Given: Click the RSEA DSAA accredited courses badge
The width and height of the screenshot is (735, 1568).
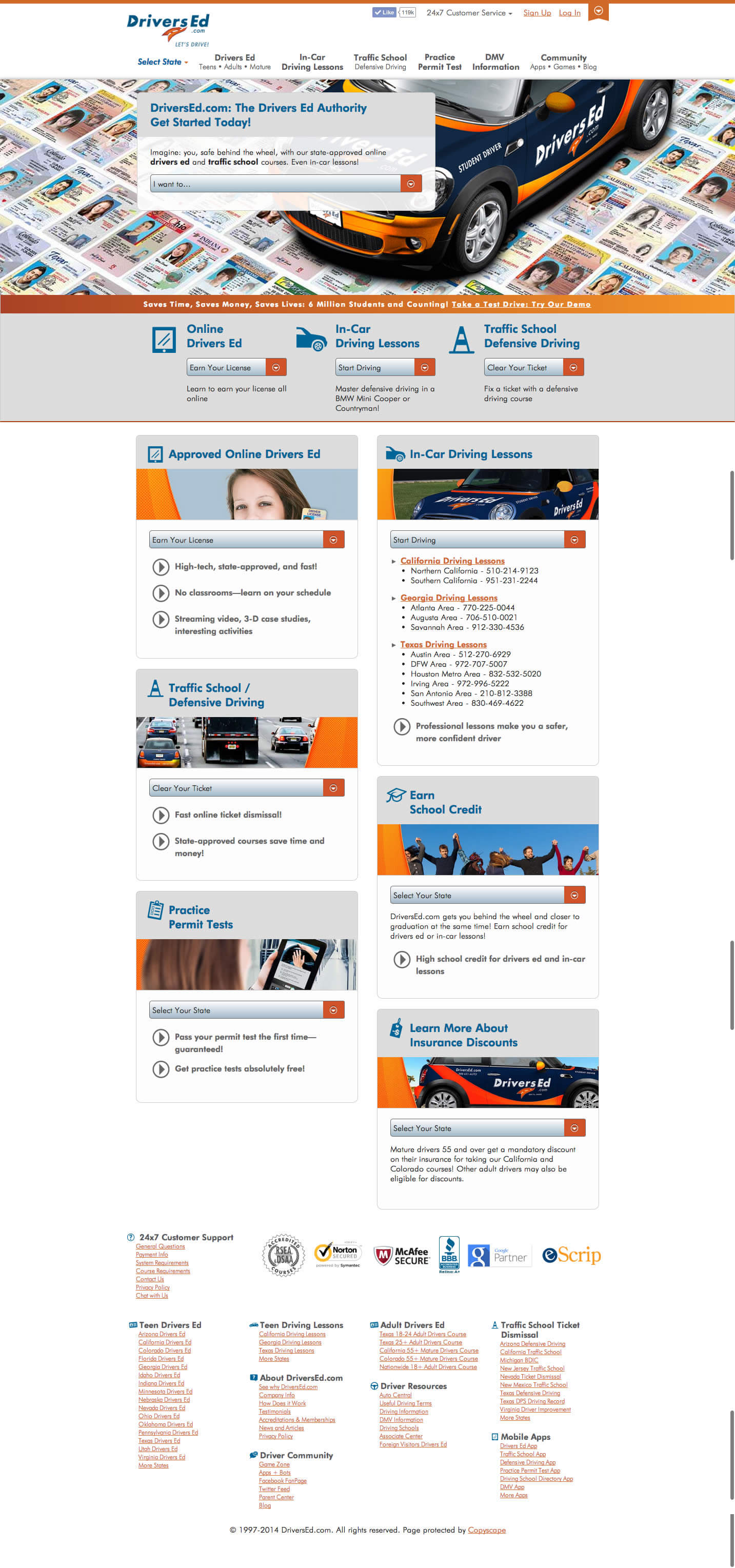Looking at the screenshot, I should 284,1255.
